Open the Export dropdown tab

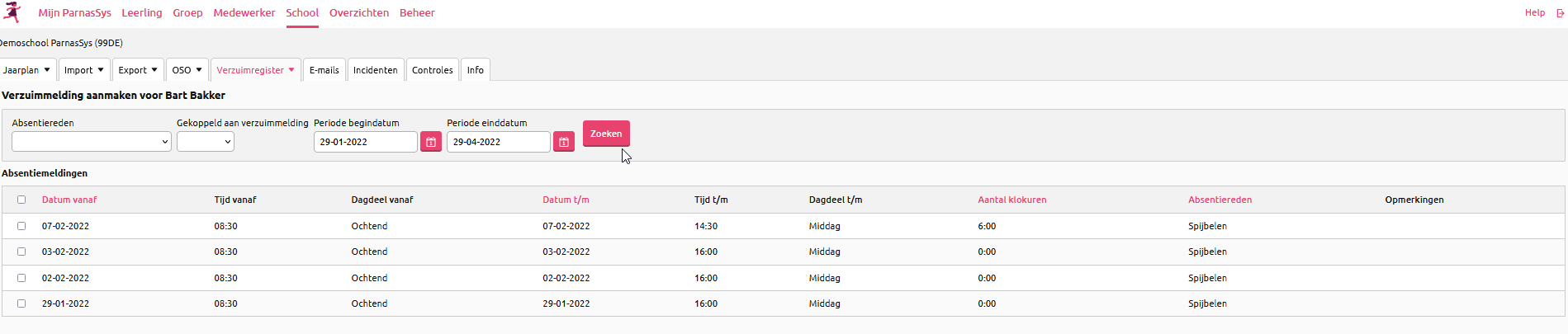point(137,70)
